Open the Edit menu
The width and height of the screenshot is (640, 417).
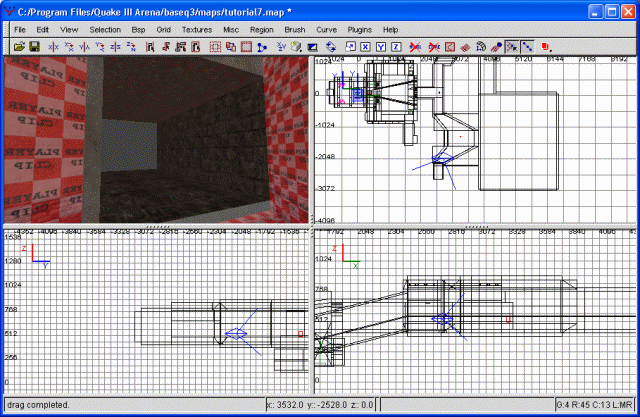(x=42, y=30)
